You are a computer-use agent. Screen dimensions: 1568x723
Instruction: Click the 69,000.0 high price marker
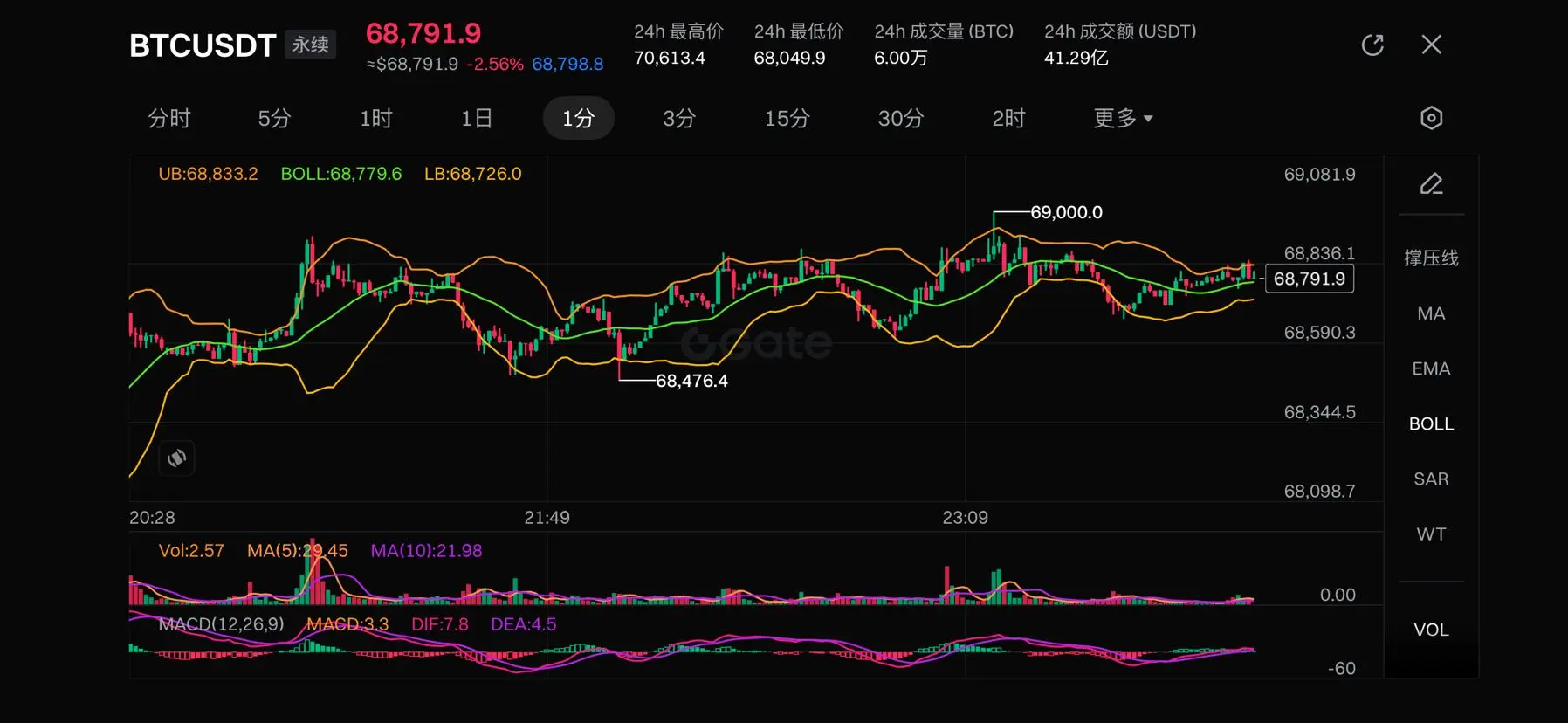[1066, 212]
